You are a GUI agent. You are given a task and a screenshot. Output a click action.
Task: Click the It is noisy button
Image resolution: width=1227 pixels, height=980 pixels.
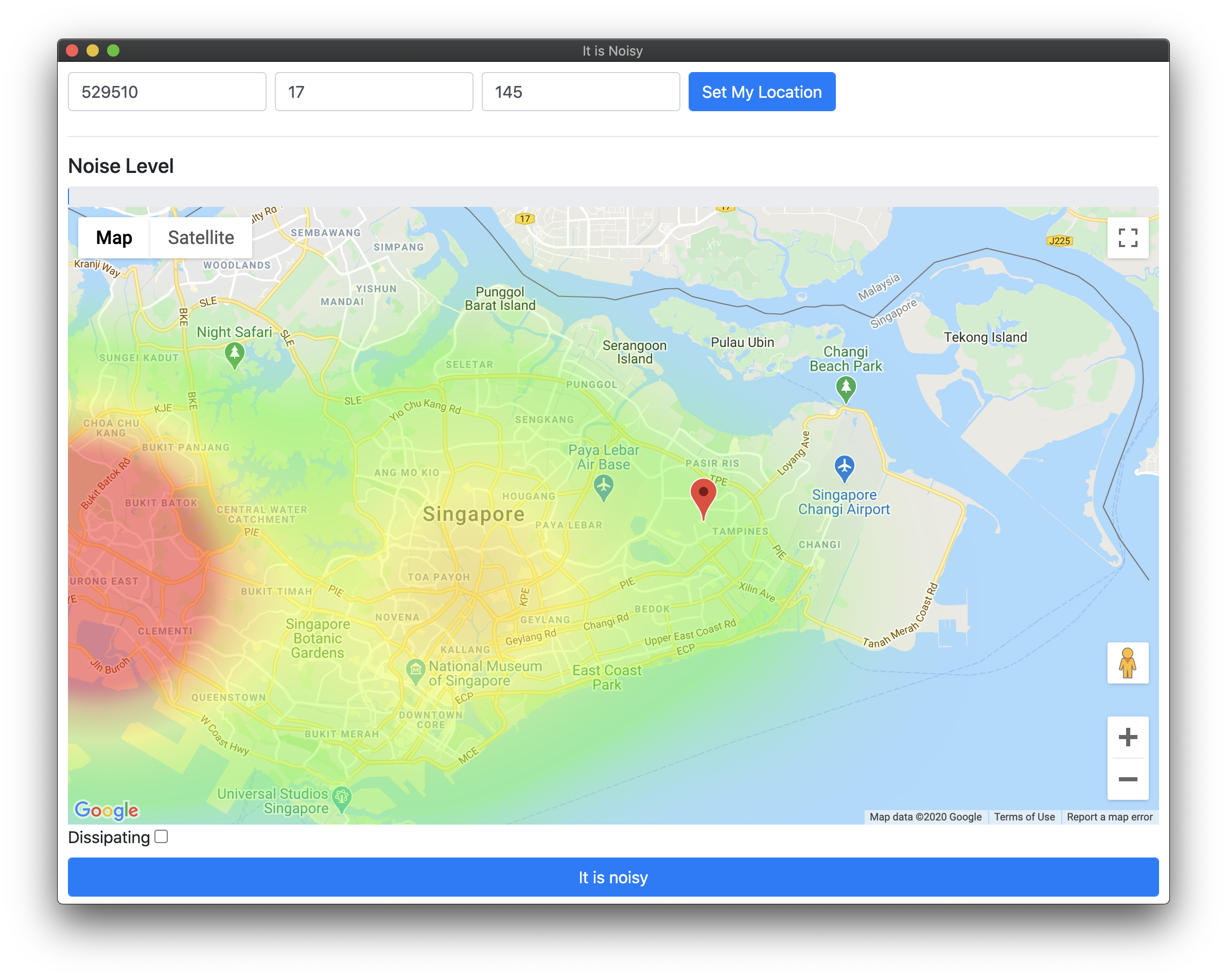613,877
